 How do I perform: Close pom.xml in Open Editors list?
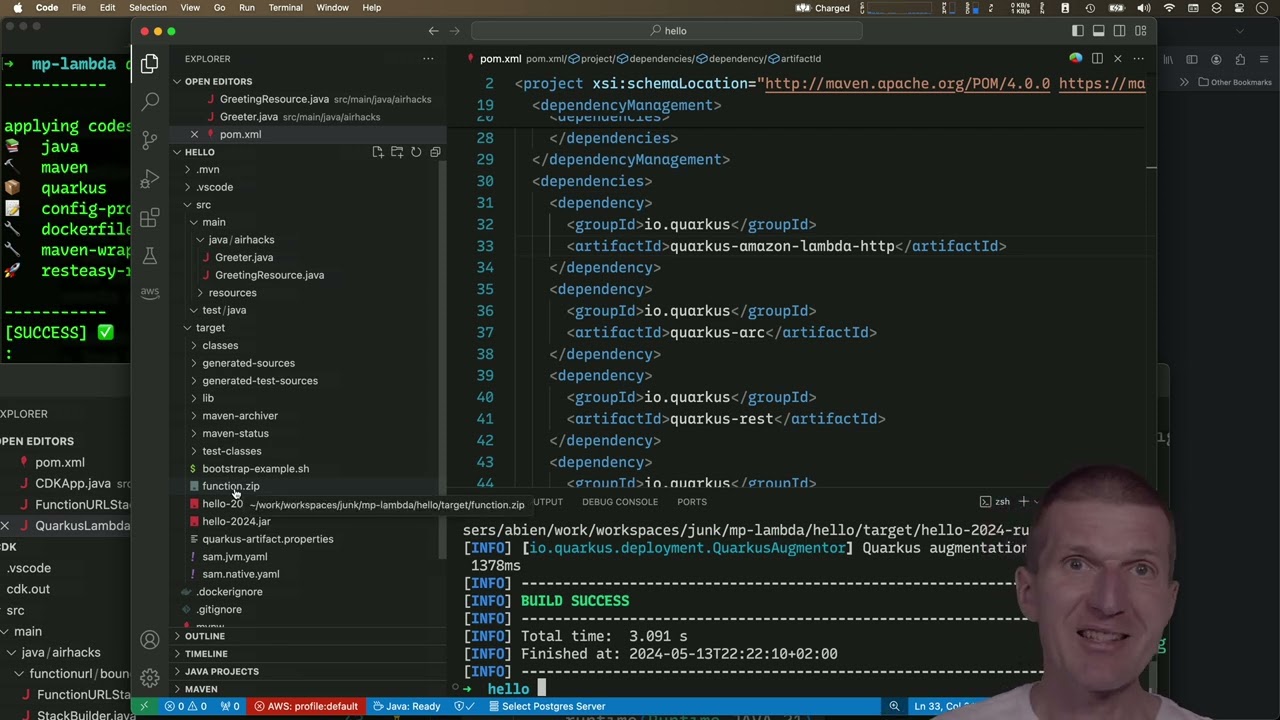tap(194, 134)
